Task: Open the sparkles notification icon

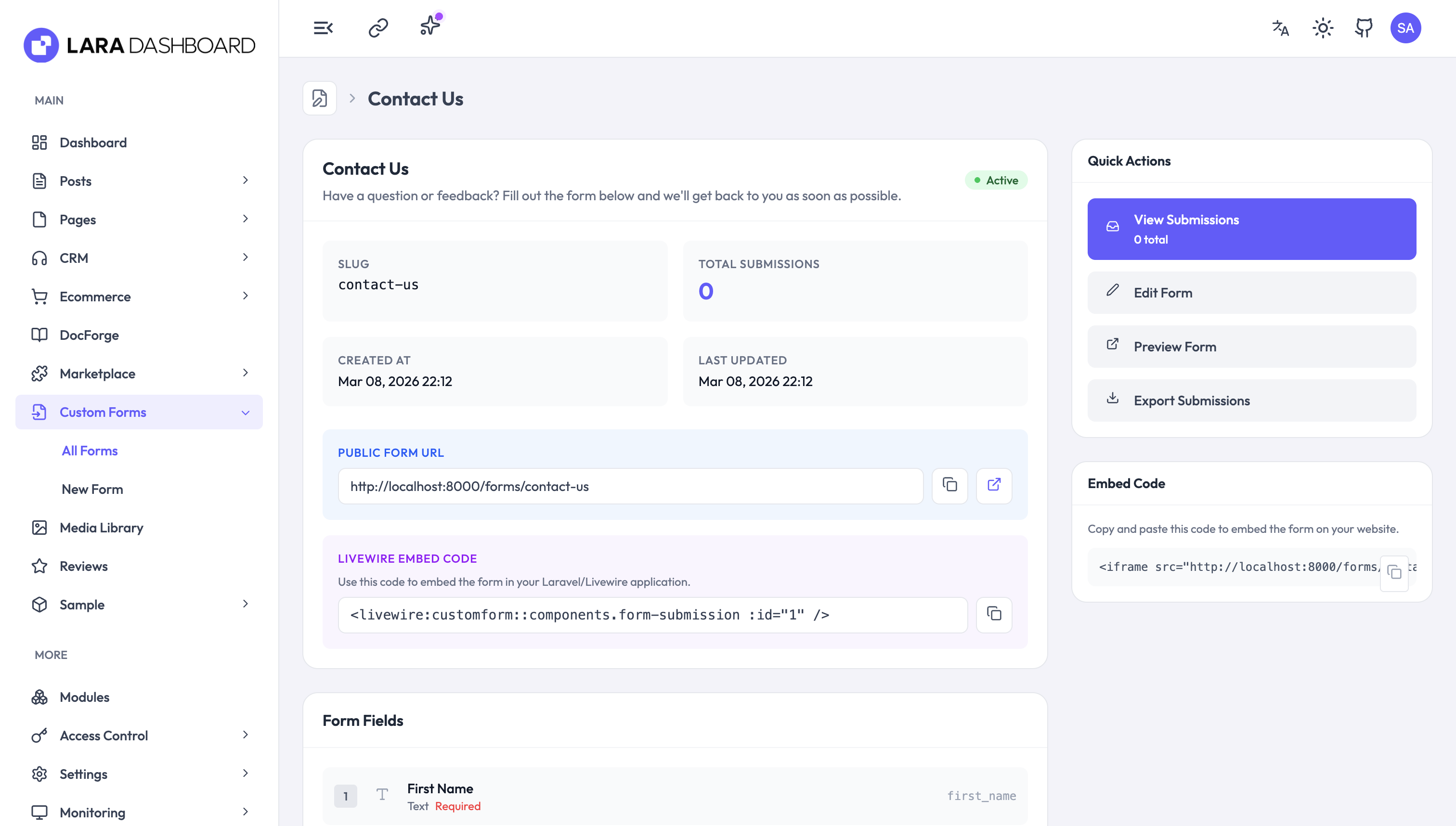Action: point(429,26)
